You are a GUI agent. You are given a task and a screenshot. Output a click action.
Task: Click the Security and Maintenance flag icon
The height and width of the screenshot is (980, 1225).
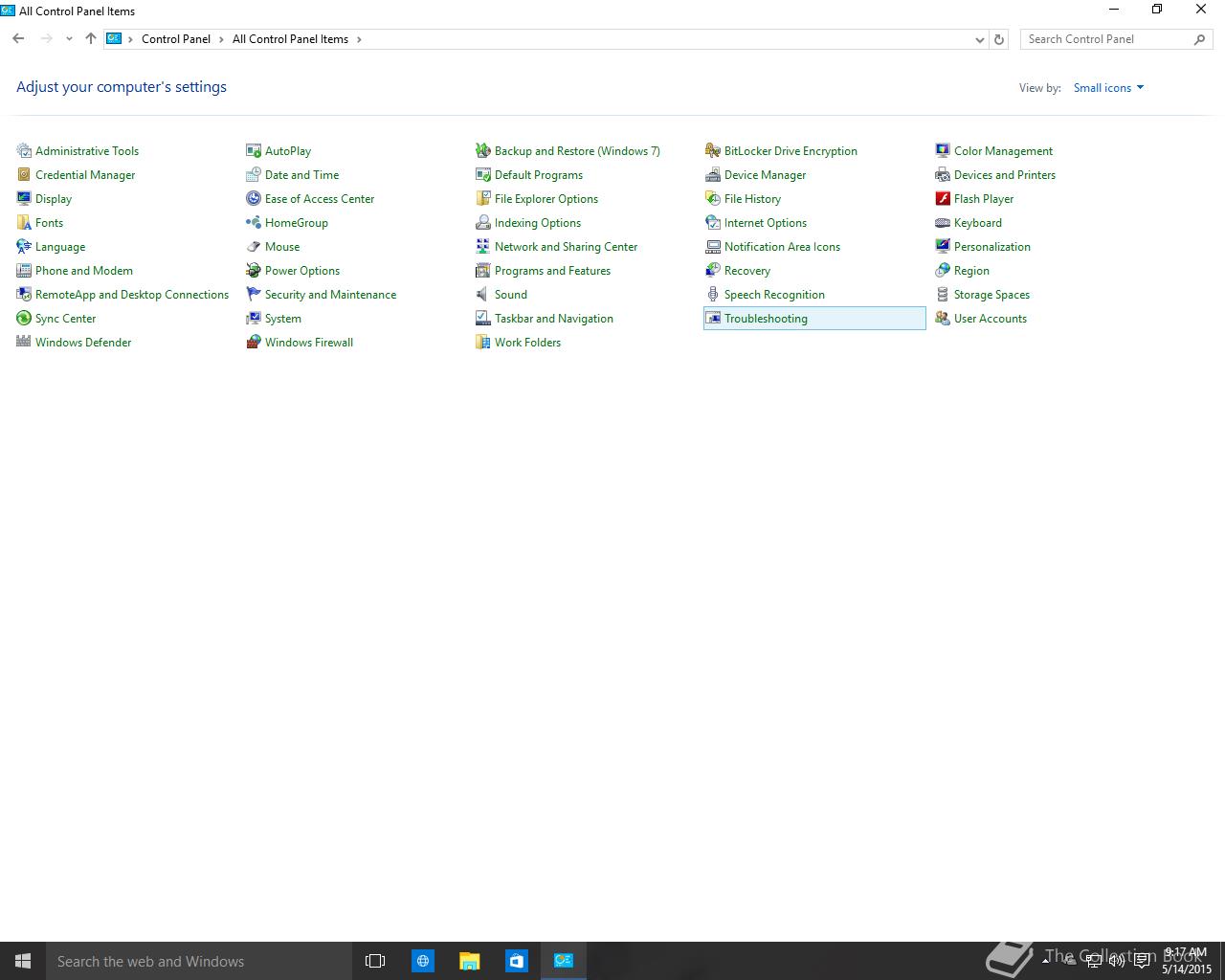(x=254, y=294)
